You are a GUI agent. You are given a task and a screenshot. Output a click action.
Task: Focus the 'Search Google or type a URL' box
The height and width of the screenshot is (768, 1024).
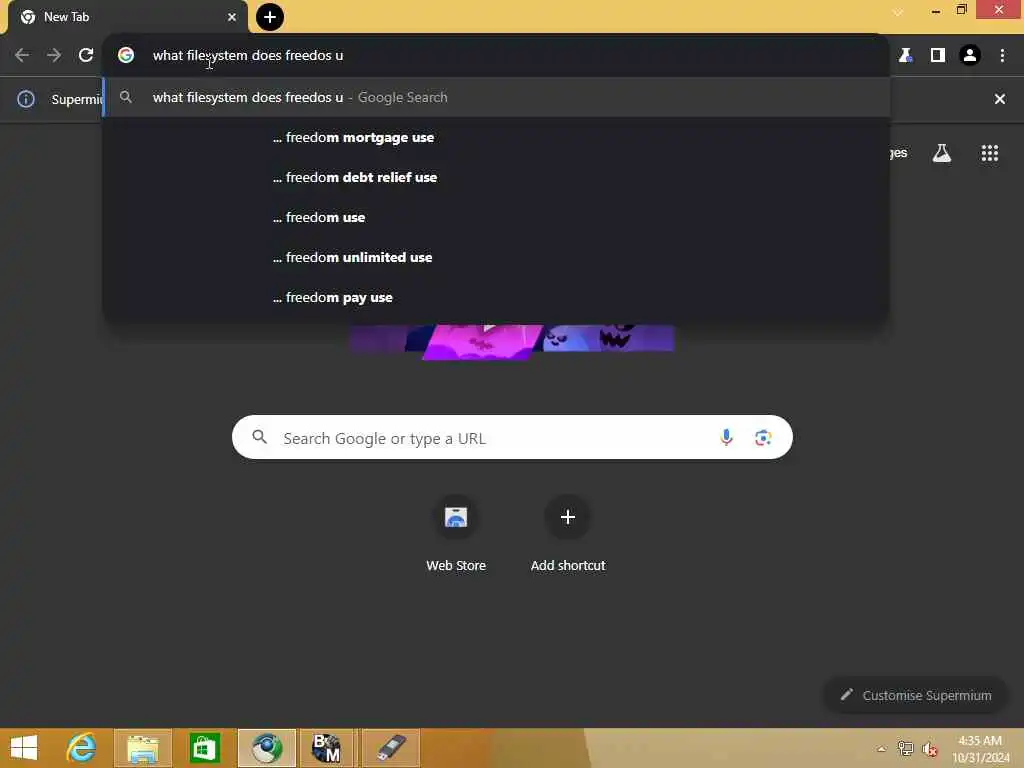point(512,438)
